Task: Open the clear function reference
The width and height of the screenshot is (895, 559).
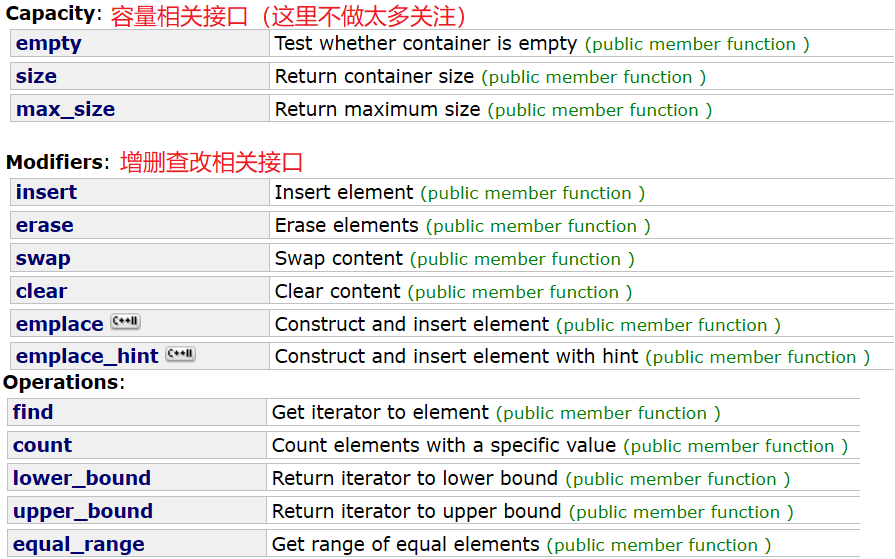Action: pyautogui.click(x=41, y=291)
